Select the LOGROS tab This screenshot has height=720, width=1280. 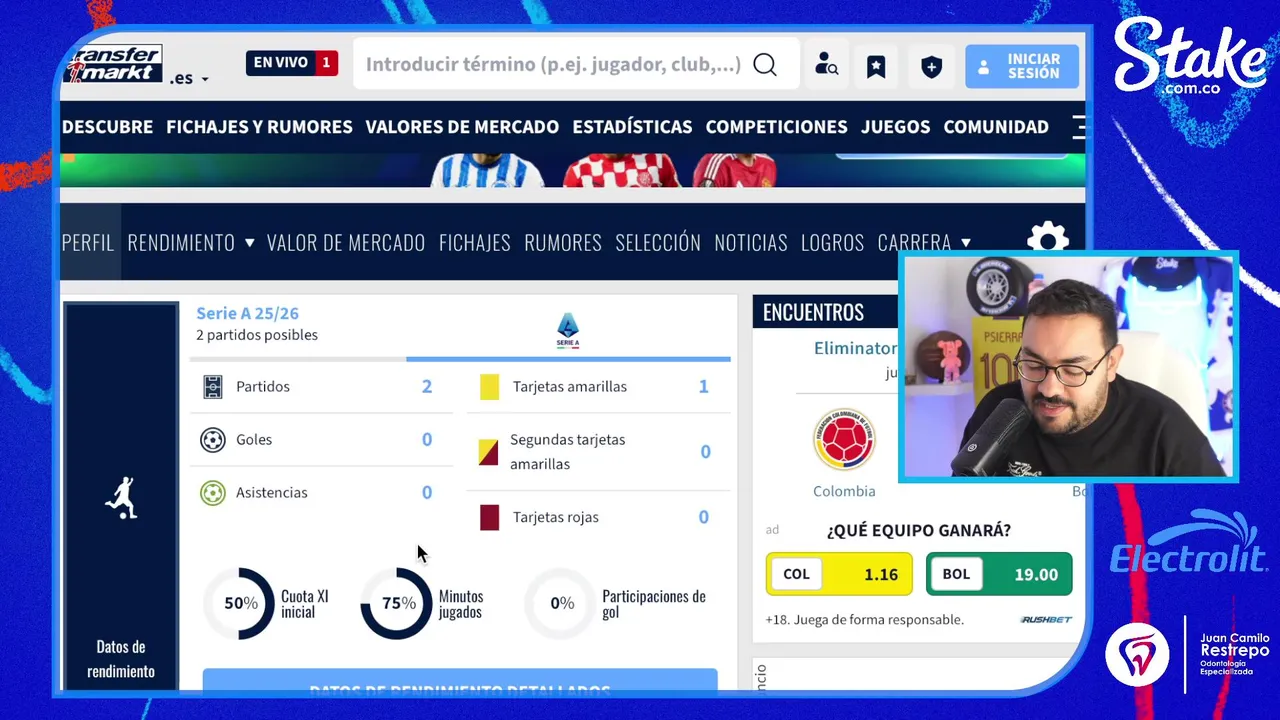coord(832,242)
